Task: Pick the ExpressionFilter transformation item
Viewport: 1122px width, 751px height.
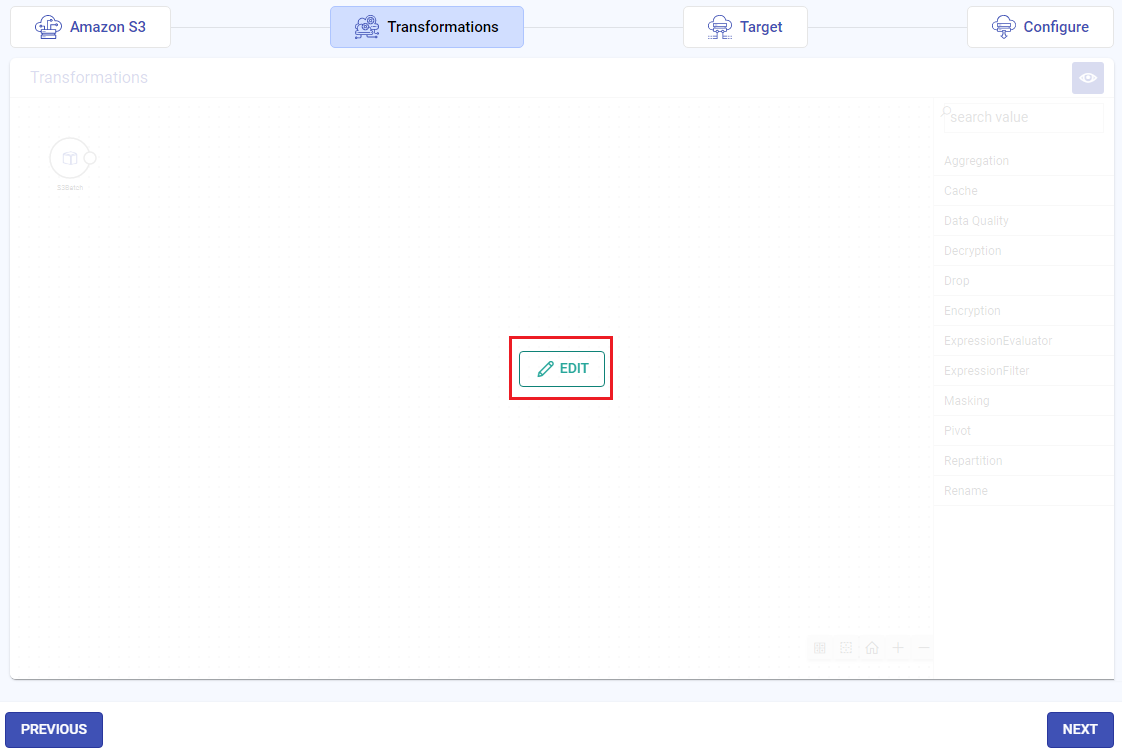Action: tap(986, 371)
